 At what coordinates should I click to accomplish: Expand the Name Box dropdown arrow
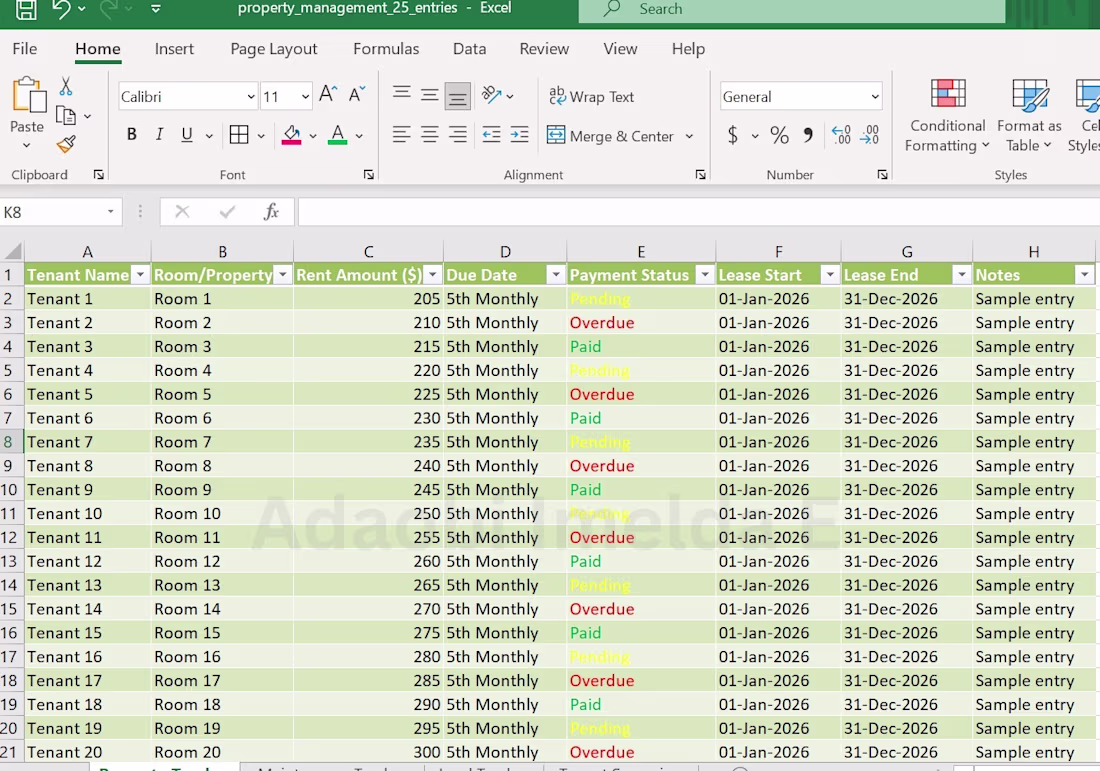click(x=110, y=212)
